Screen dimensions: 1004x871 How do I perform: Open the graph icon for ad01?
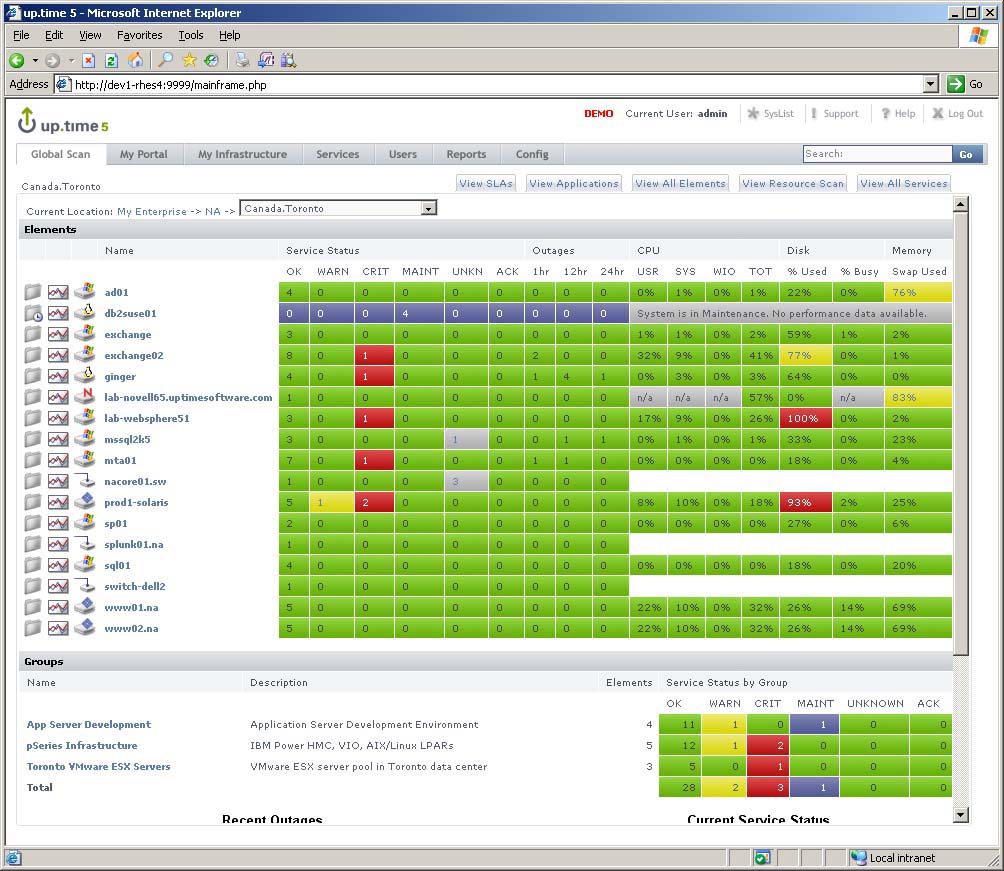click(58, 293)
